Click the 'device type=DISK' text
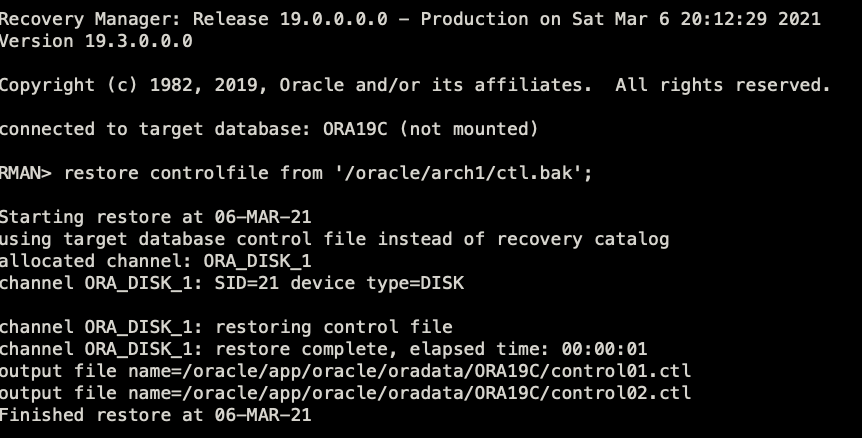The width and height of the screenshot is (862, 438). point(377,283)
